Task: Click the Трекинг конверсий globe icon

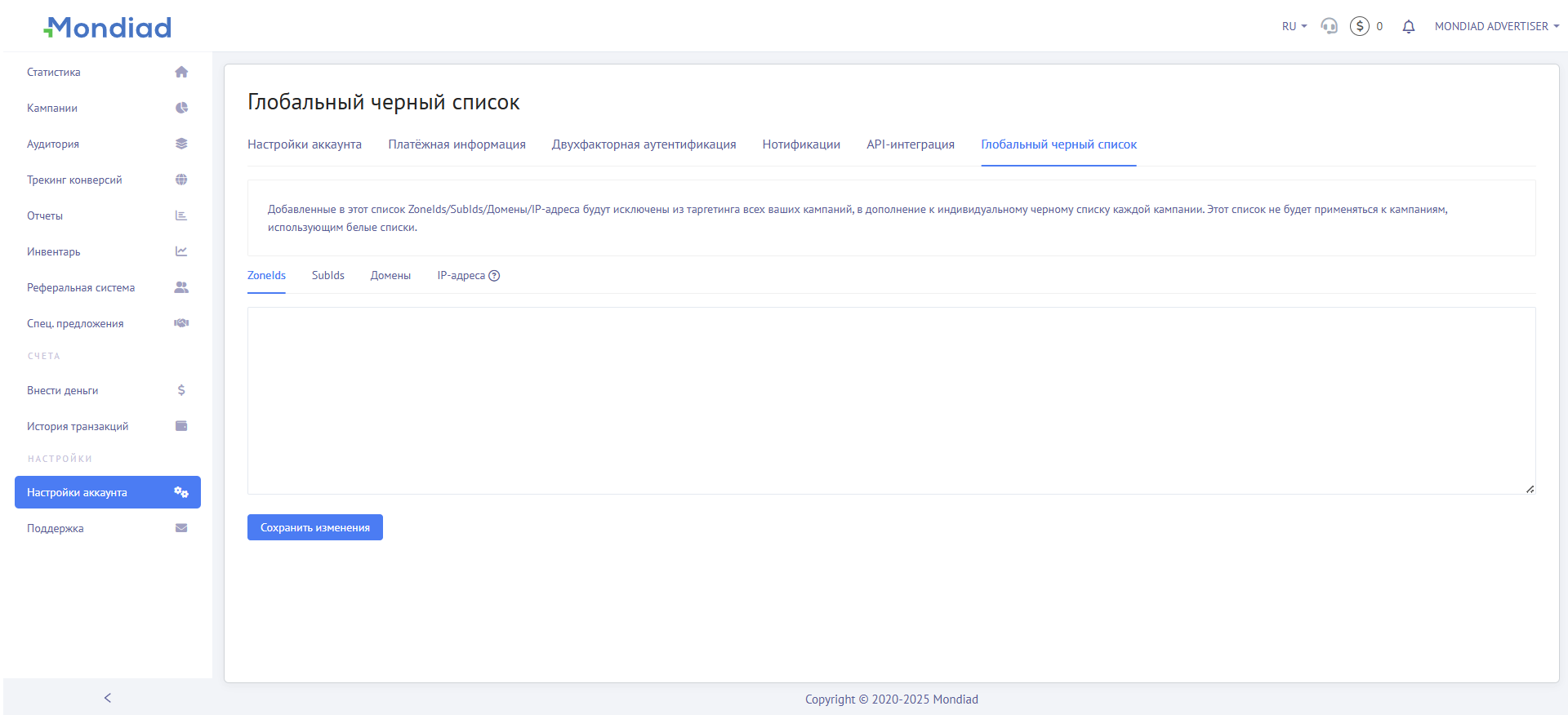Action: [181, 180]
